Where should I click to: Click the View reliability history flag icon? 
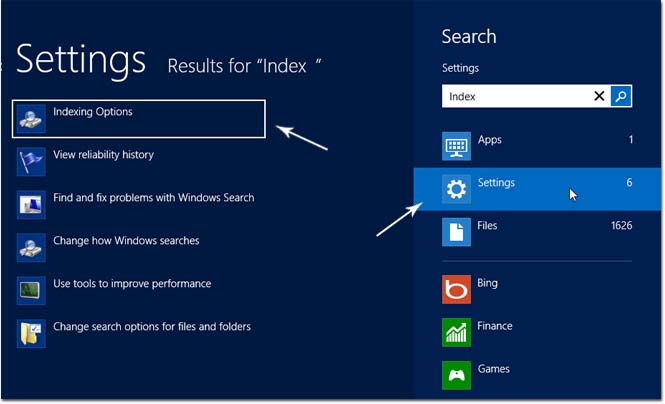(x=31, y=162)
